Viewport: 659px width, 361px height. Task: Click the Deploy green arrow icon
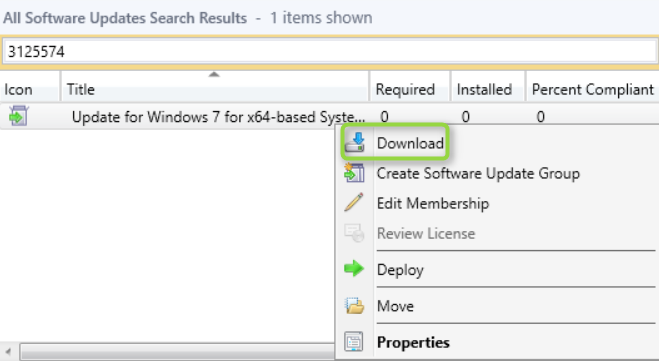(x=354, y=269)
